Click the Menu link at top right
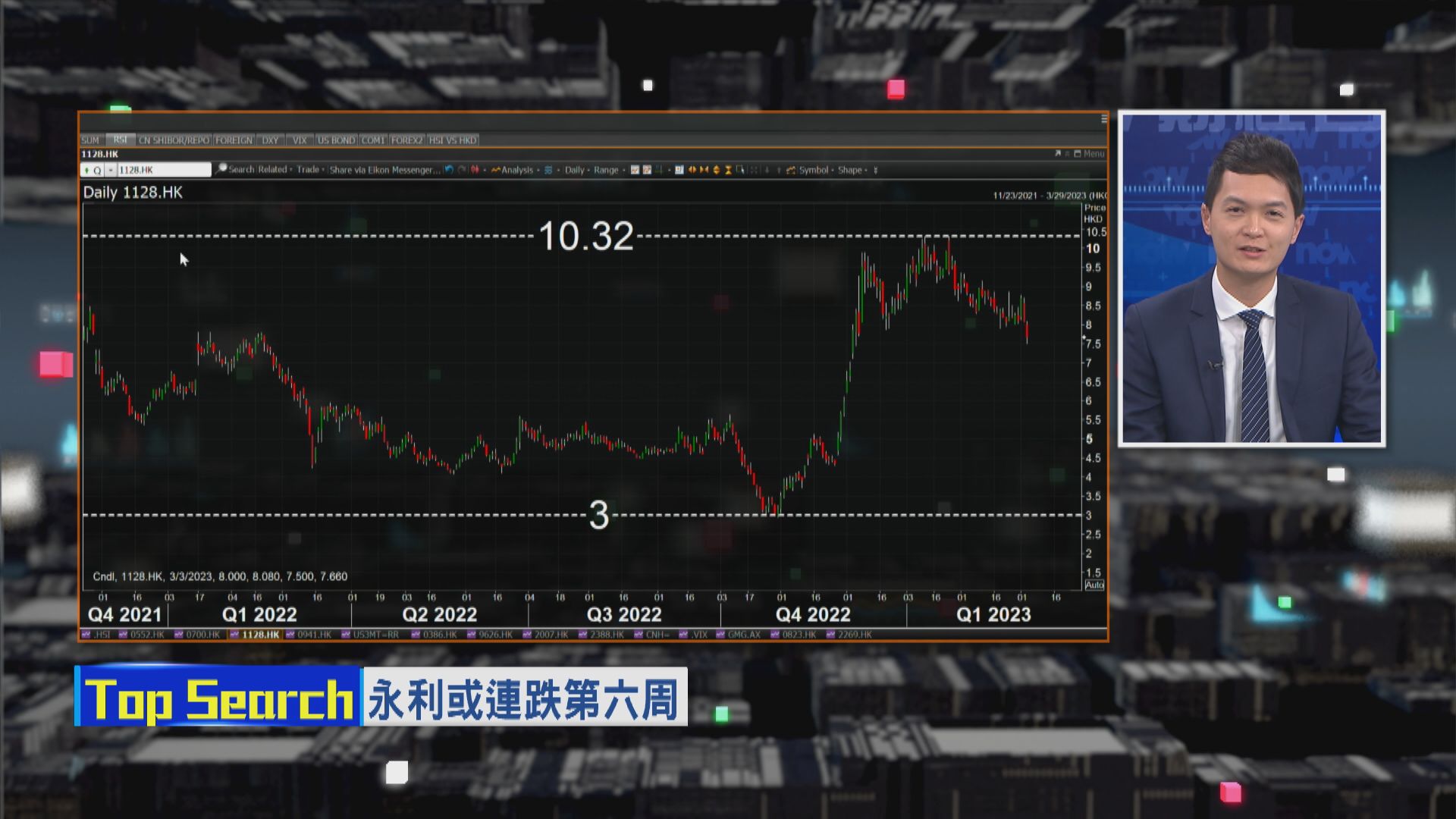Viewport: 1456px width, 819px height. (1093, 152)
